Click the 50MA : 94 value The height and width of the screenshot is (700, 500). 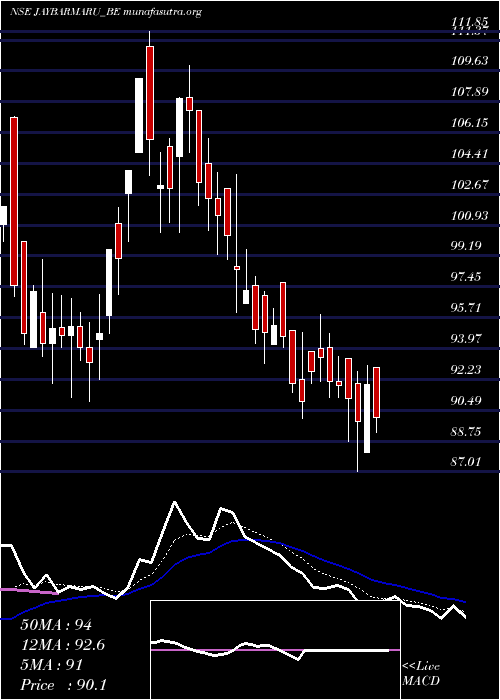(x=56, y=625)
